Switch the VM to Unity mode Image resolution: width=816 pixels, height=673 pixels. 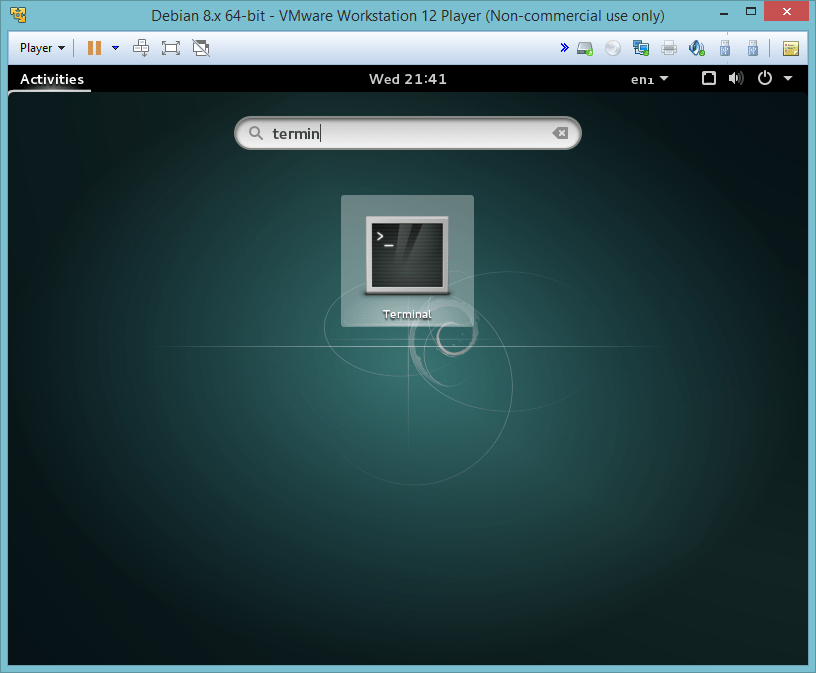point(201,47)
